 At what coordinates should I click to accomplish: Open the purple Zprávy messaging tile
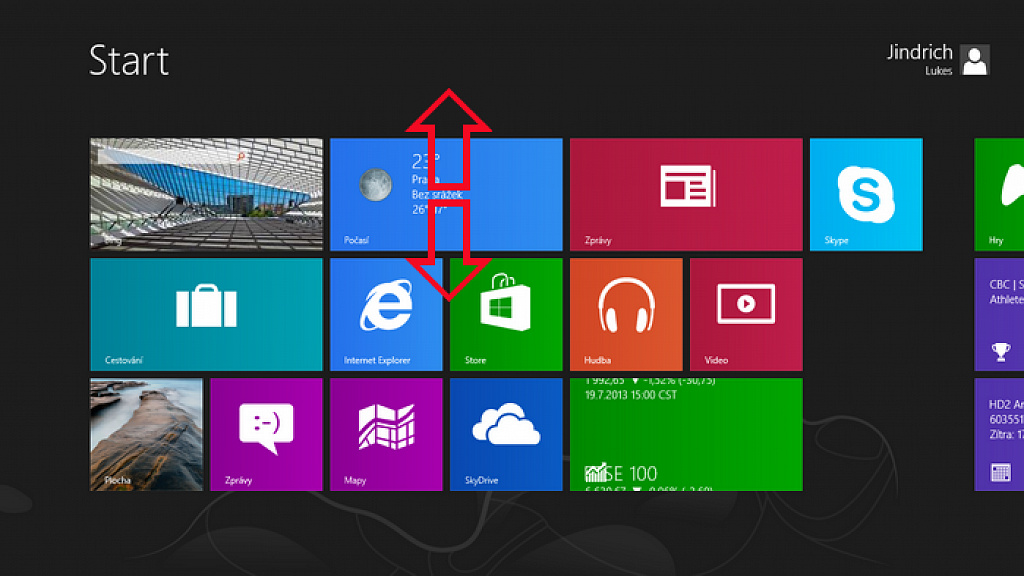pos(266,434)
